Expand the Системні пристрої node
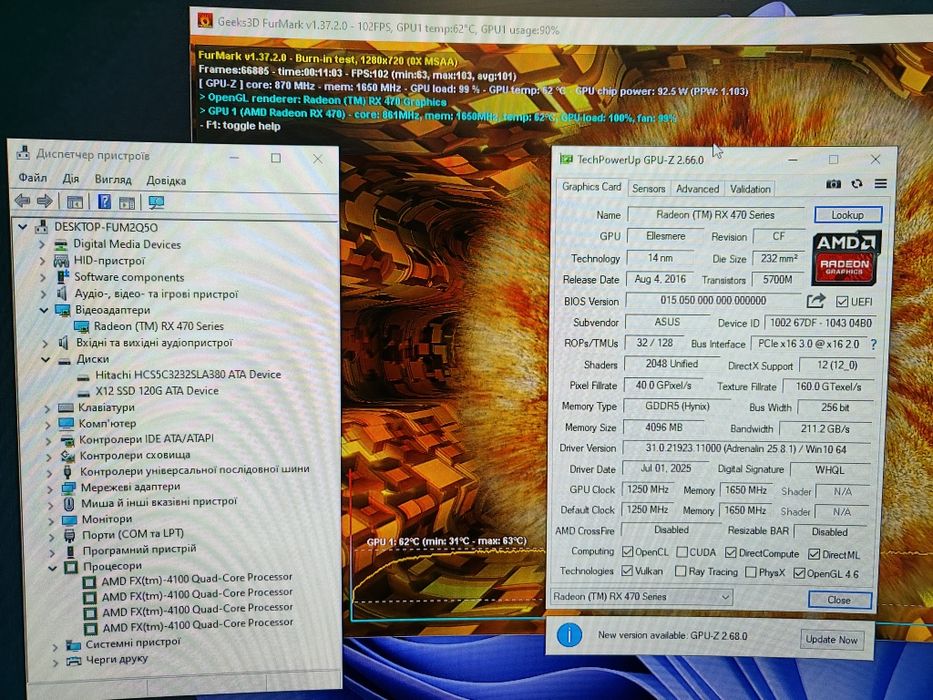Image resolution: width=933 pixels, height=700 pixels. [x=55, y=645]
